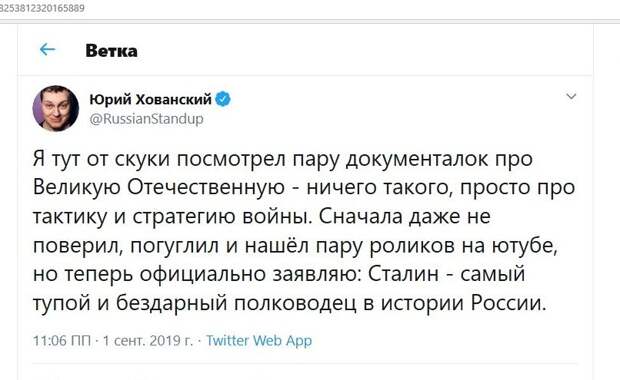
Task: Expand the tweet options chevron
Action: (x=571, y=96)
